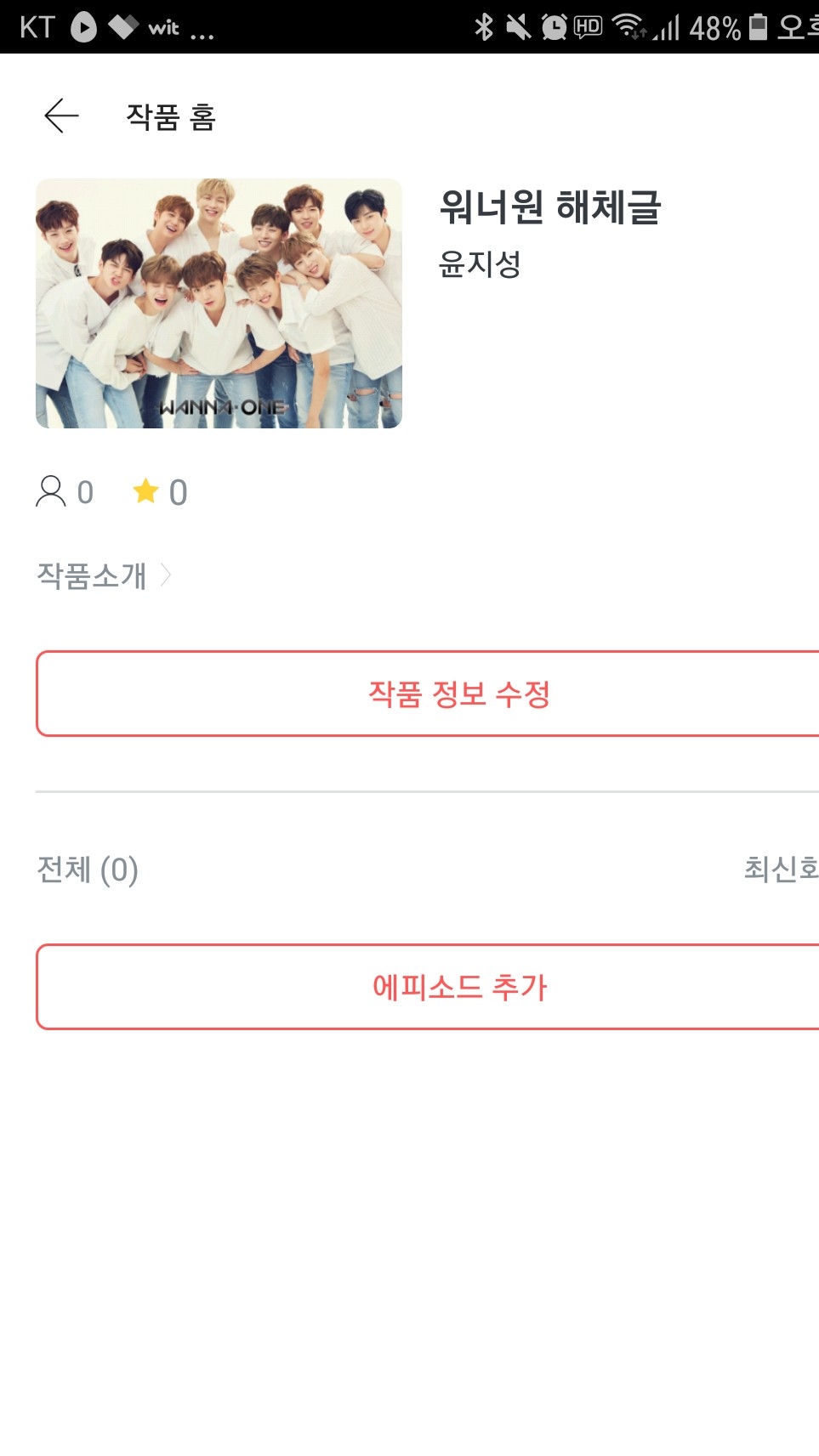Tap the wit notification in status bar
Viewport: 819px width, 1456px height.
click(163, 28)
